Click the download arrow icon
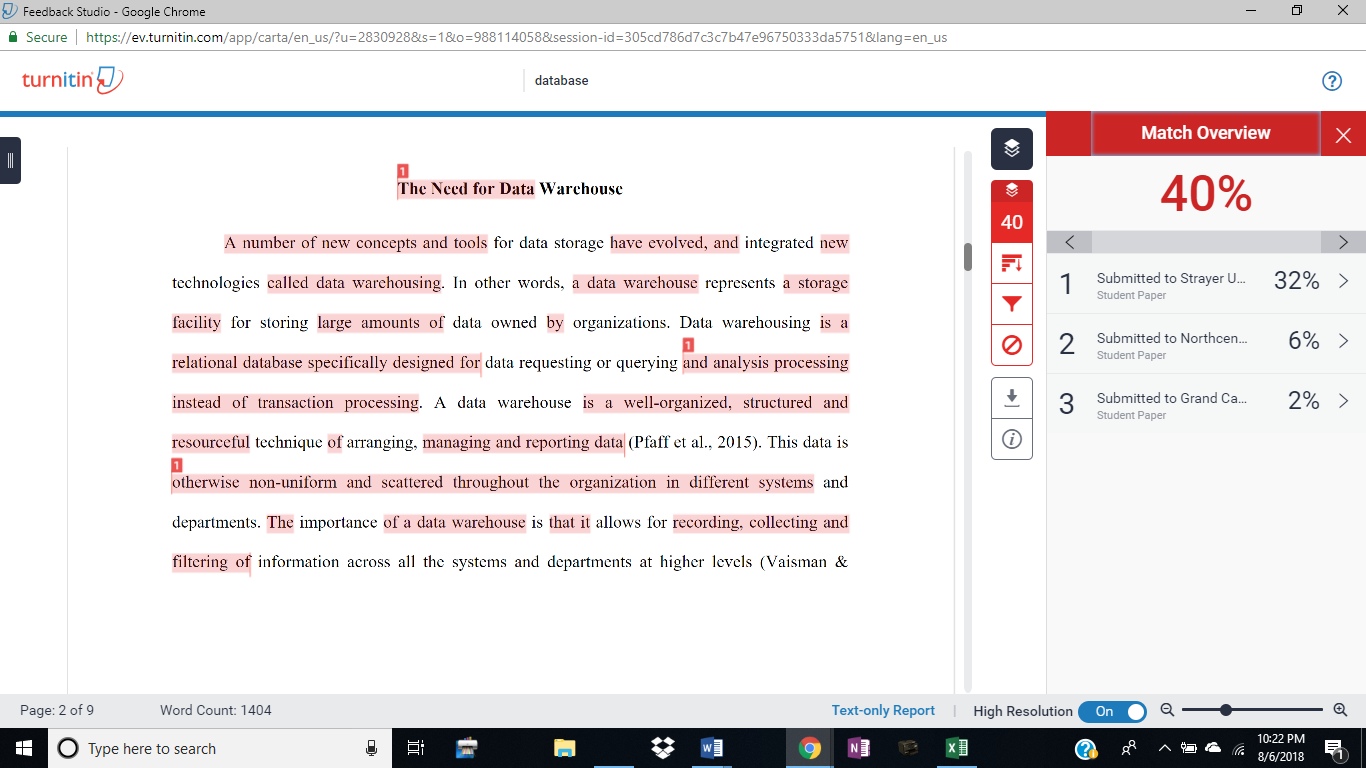This screenshot has height=768, width=1366. click(x=1012, y=398)
